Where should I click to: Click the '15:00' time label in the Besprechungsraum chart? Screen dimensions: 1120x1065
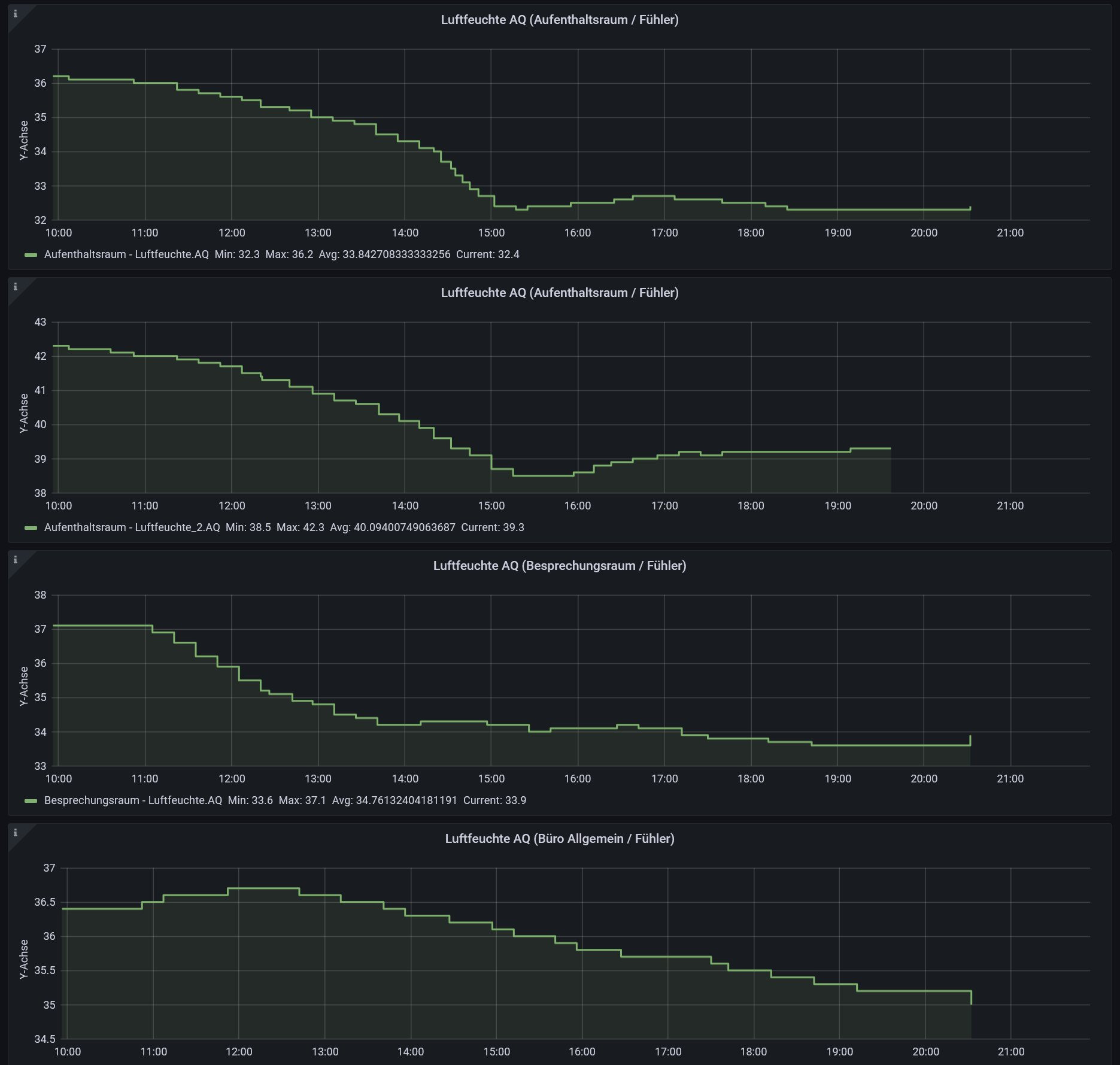coord(491,779)
